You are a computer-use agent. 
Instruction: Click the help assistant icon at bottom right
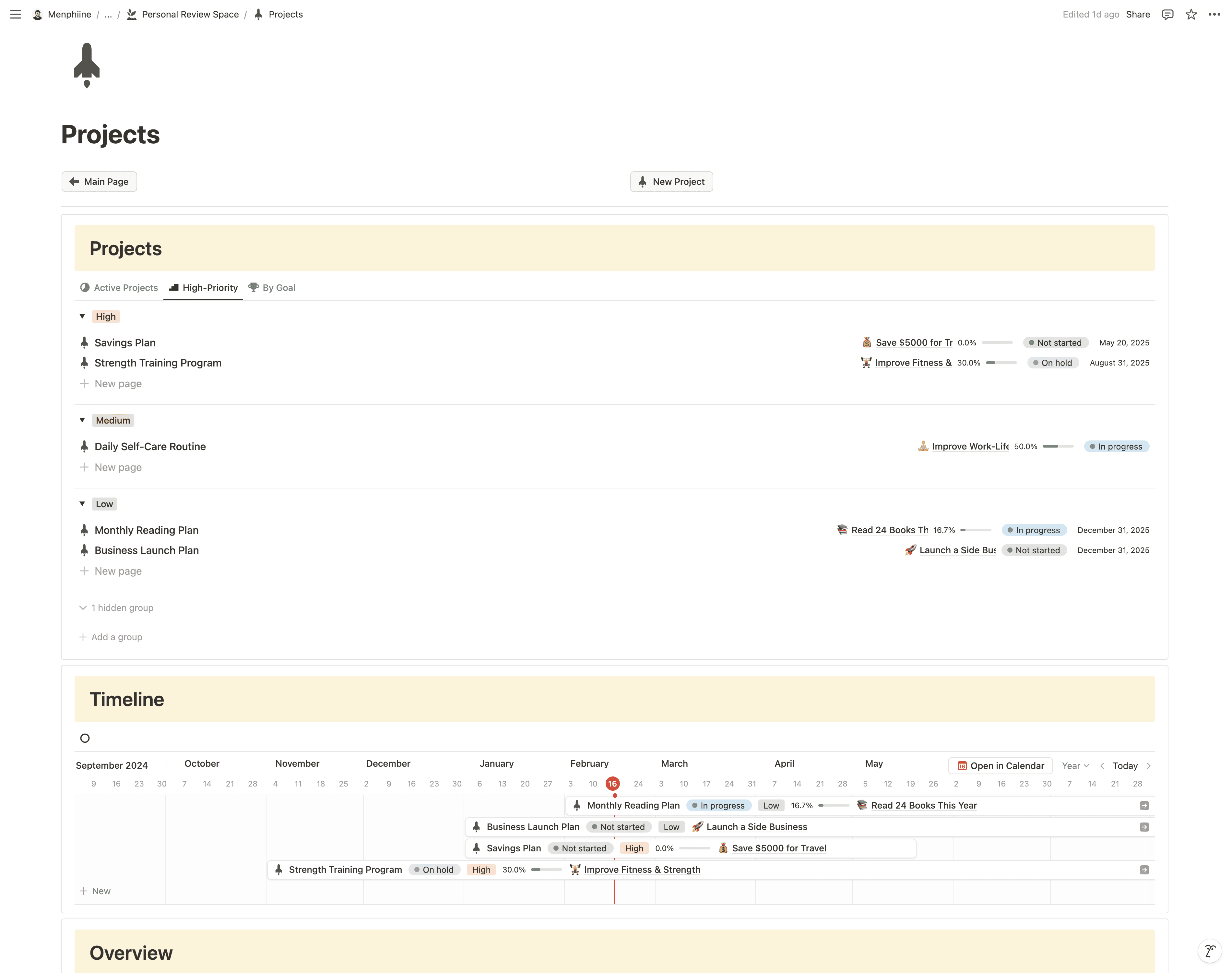pos(1210,950)
